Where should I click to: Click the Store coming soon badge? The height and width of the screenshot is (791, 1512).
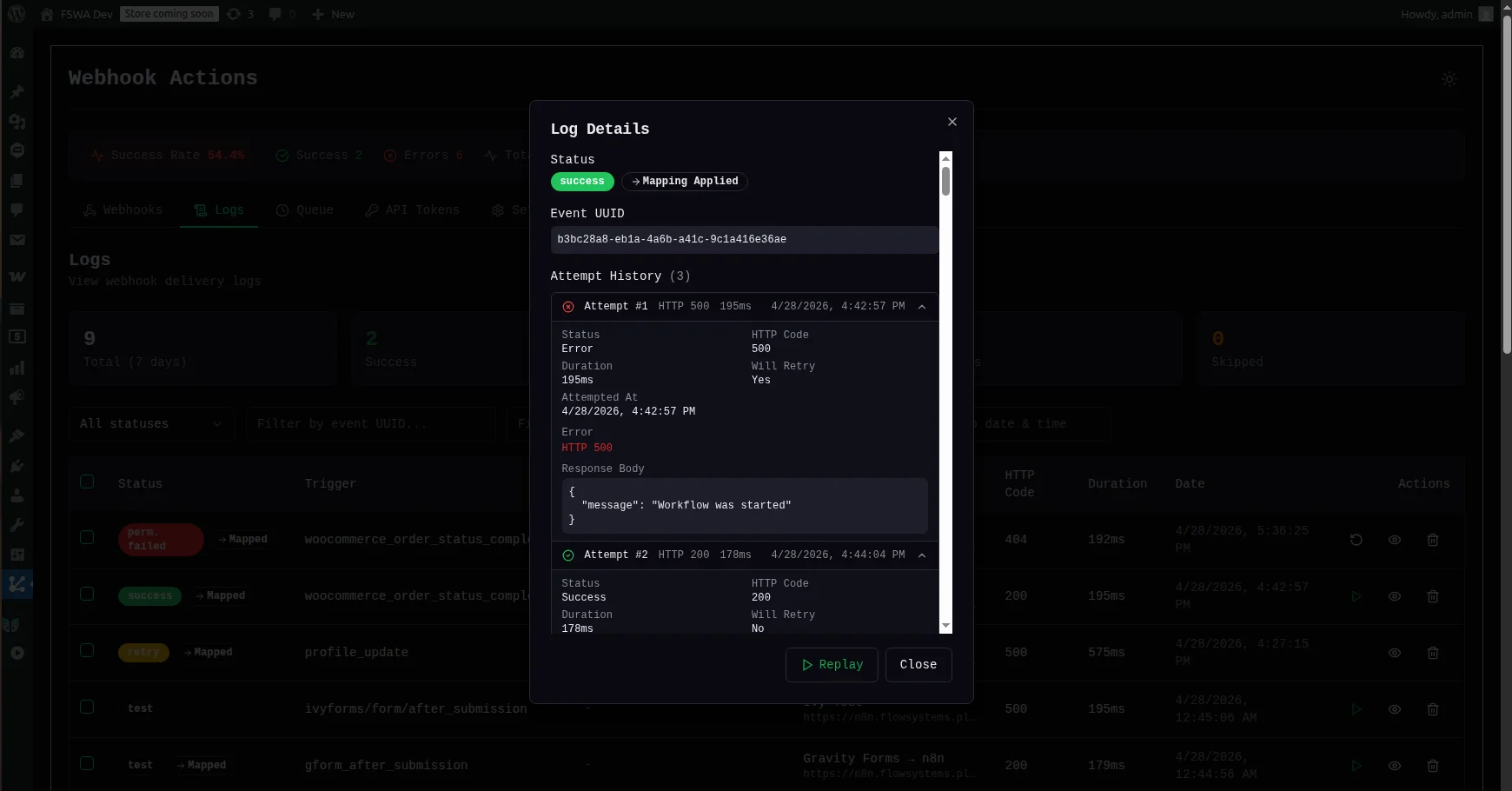coord(169,14)
